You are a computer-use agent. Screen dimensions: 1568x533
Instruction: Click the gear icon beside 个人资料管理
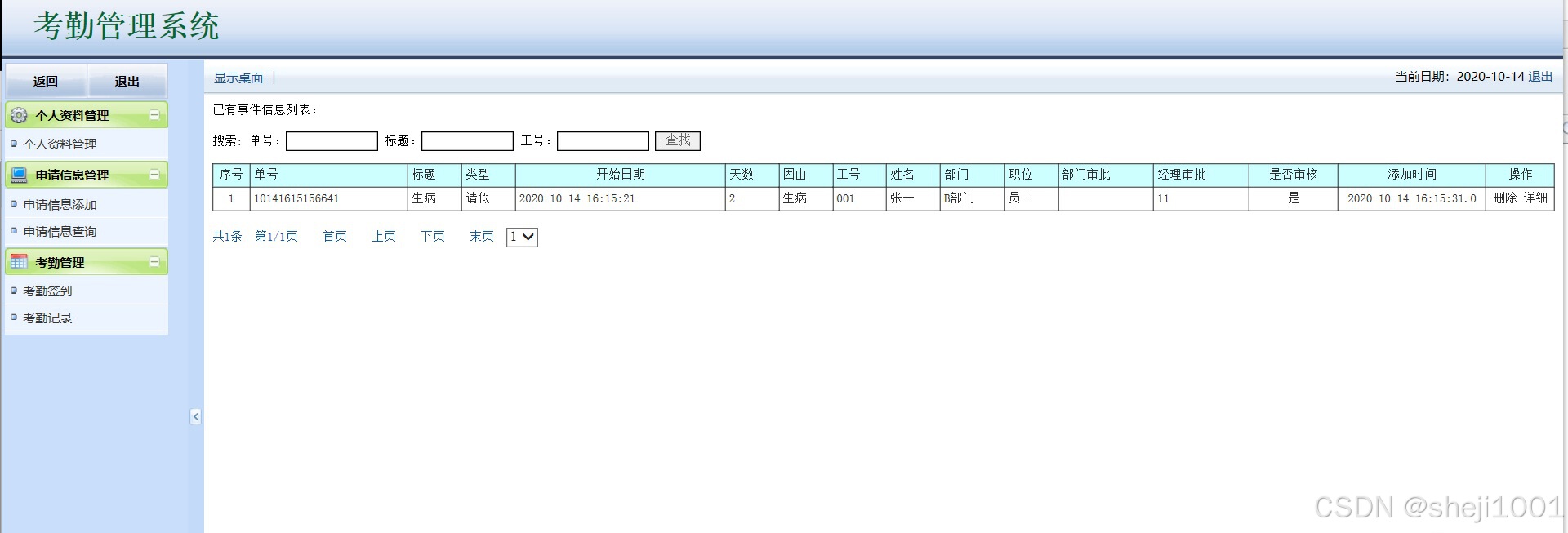point(19,115)
